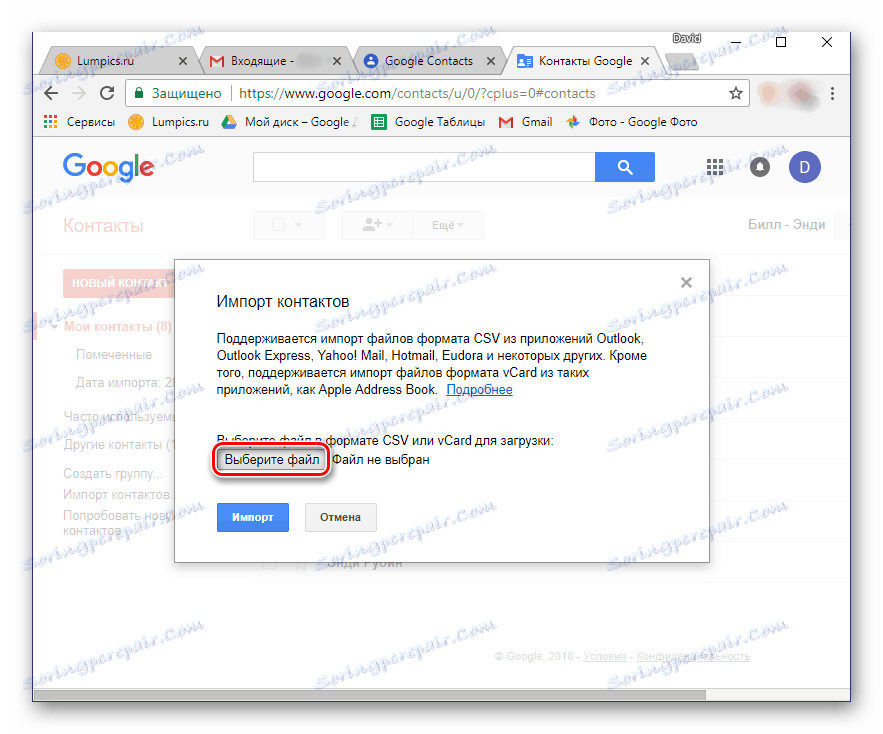This screenshot has width=883, height=734.
Task: Click Создать группу... link
Action: (x=113, y=473)
